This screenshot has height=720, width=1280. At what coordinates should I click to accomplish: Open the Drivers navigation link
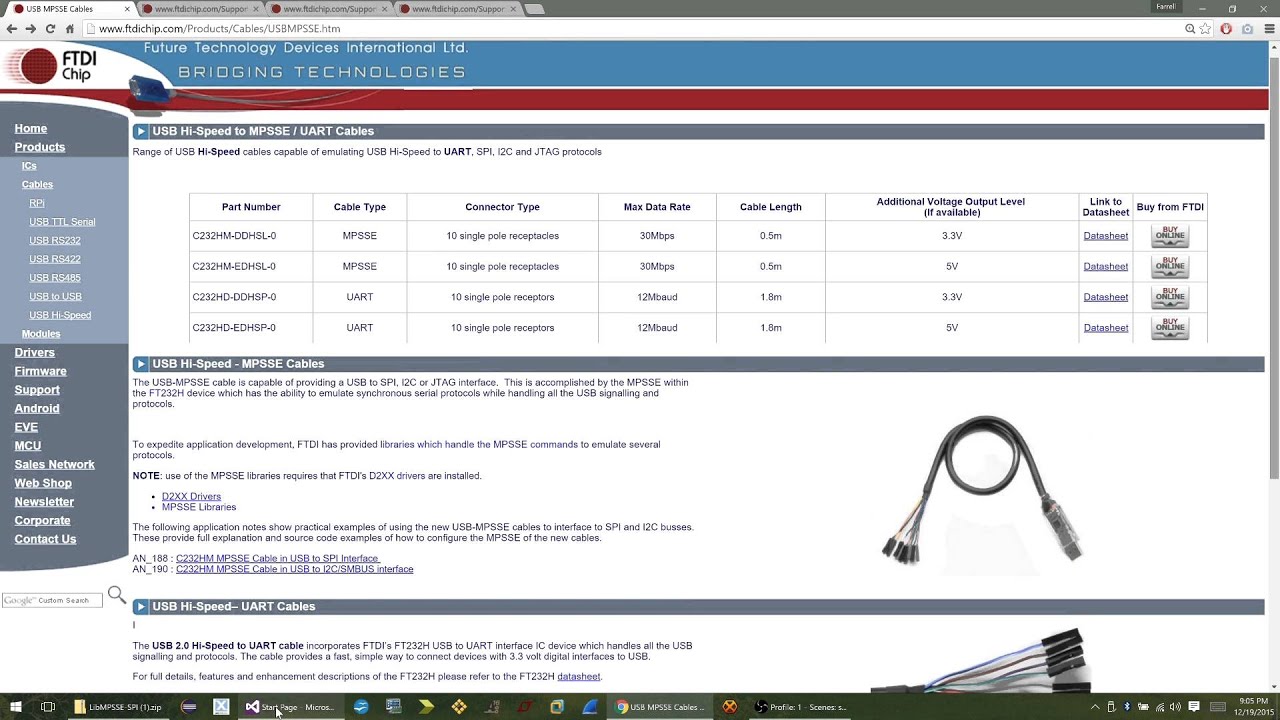[35, 353]
